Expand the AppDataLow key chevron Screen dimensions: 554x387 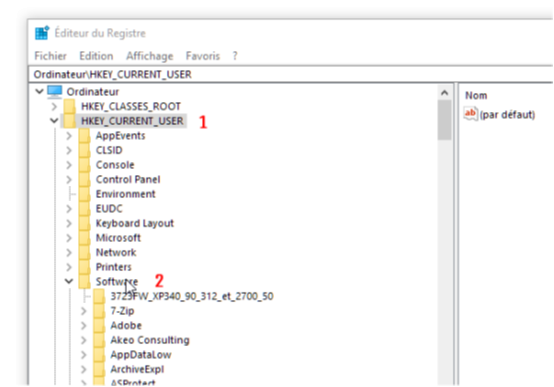pos(83,354)
